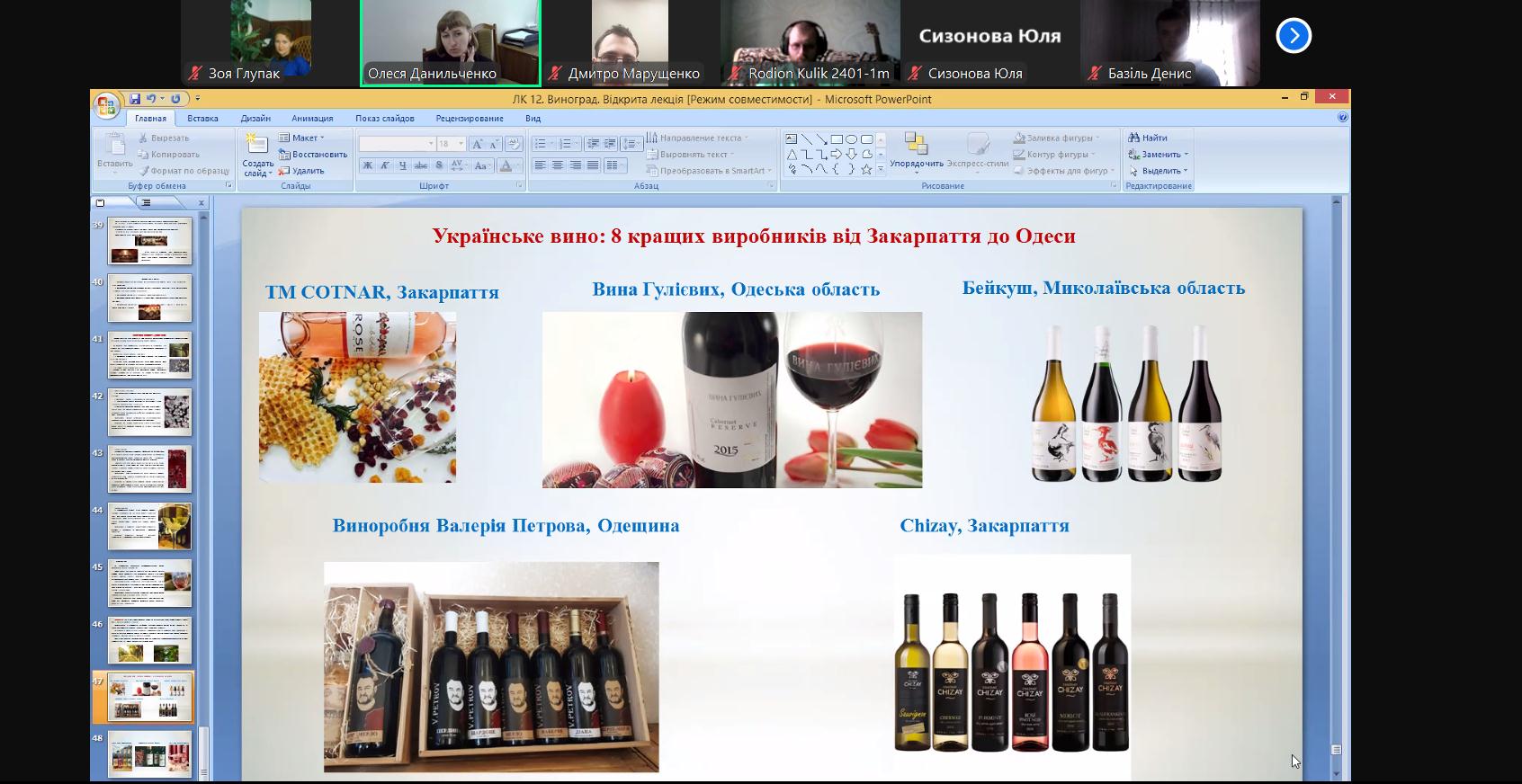Increase the list indent level

tap(609, 144)
